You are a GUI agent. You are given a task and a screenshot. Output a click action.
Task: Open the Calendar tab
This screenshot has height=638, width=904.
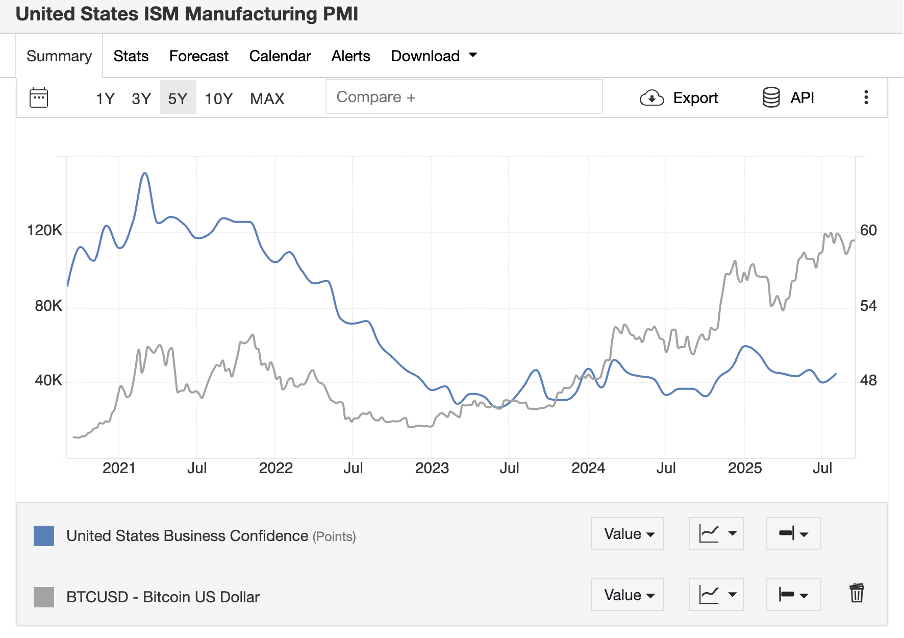tap(280, 56)
